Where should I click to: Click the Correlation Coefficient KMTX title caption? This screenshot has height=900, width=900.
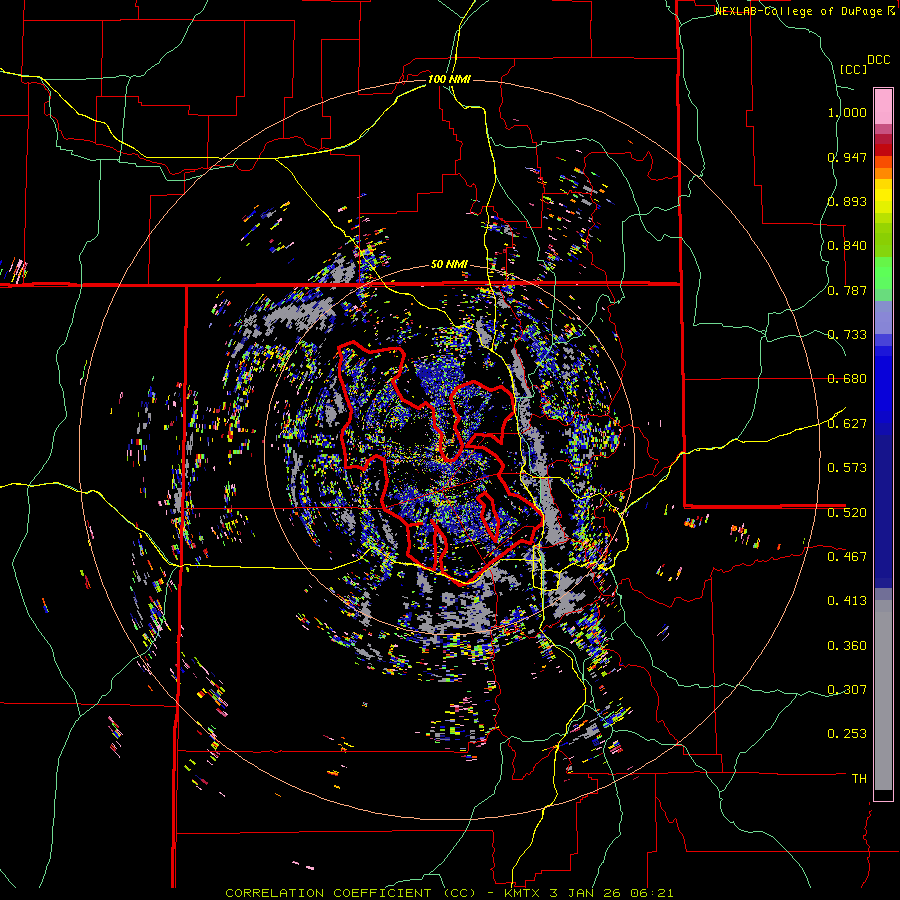pyautogui.click(x=449, y=893)
